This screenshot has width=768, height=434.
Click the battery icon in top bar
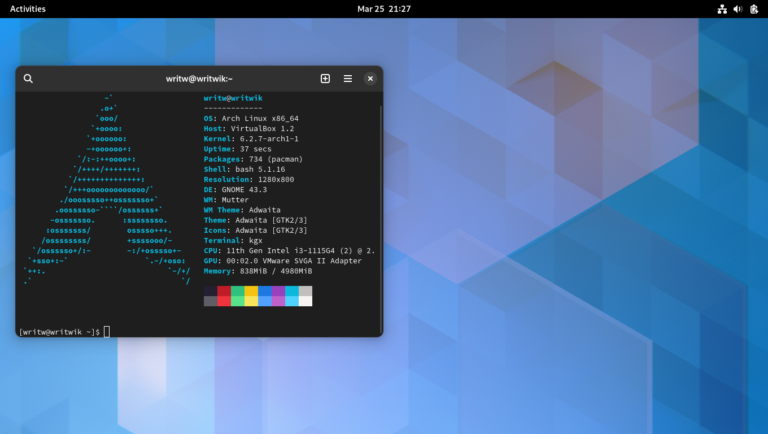[x=752, y=9]
